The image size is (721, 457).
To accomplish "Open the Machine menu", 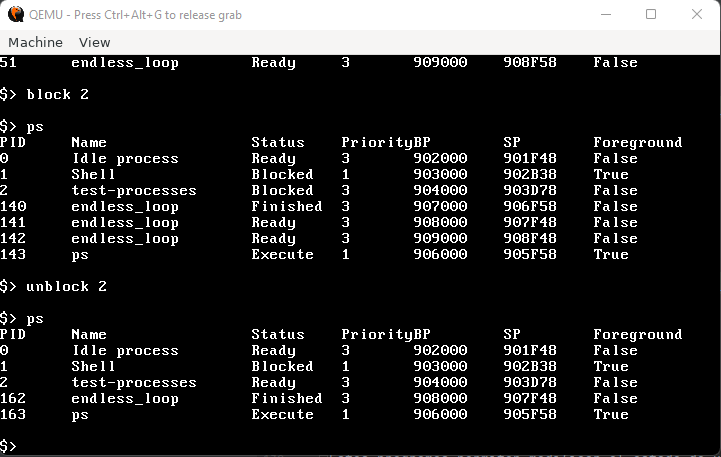I will coord(35,42).
